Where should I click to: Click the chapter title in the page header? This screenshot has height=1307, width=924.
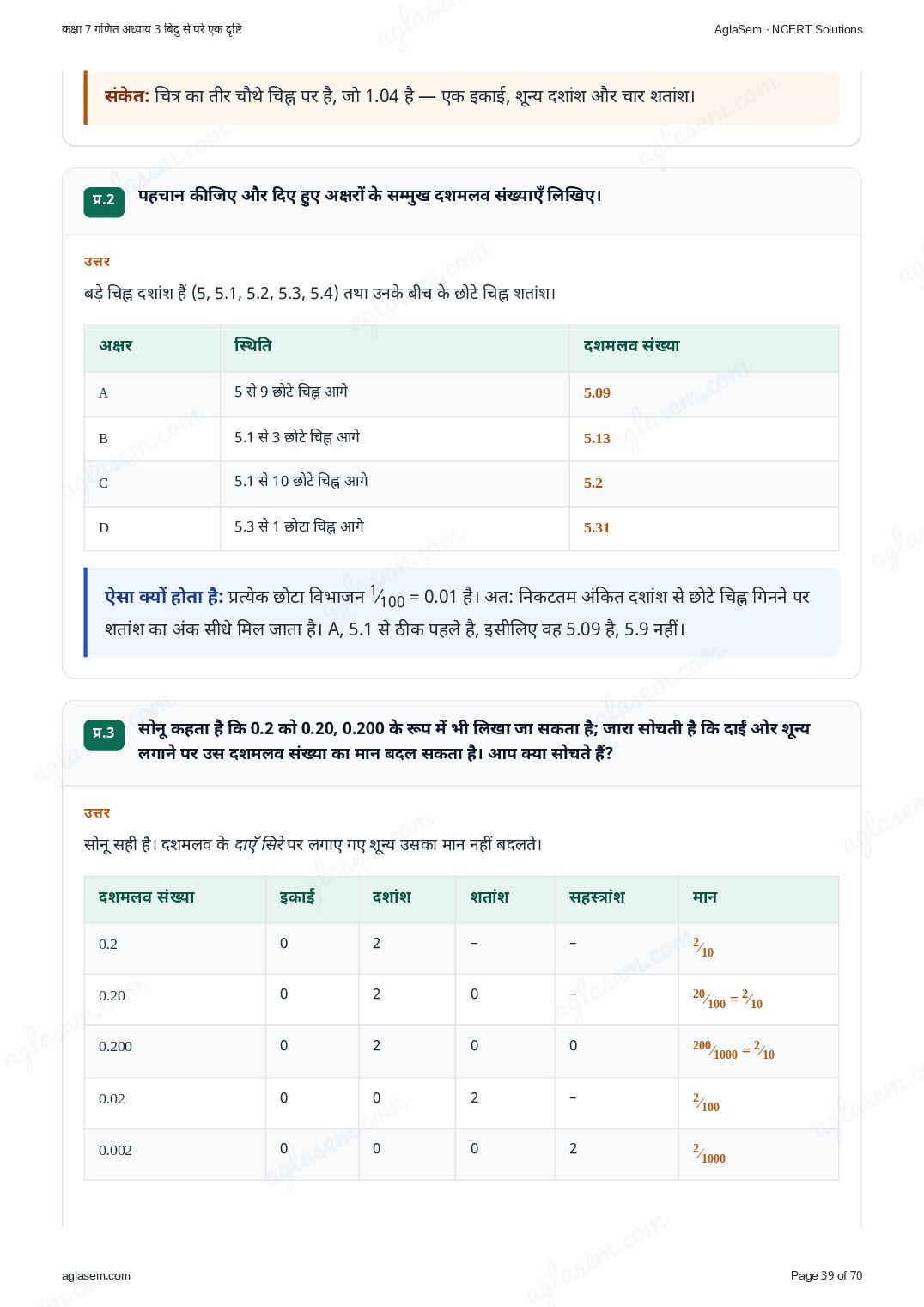(x=152, y=29)
